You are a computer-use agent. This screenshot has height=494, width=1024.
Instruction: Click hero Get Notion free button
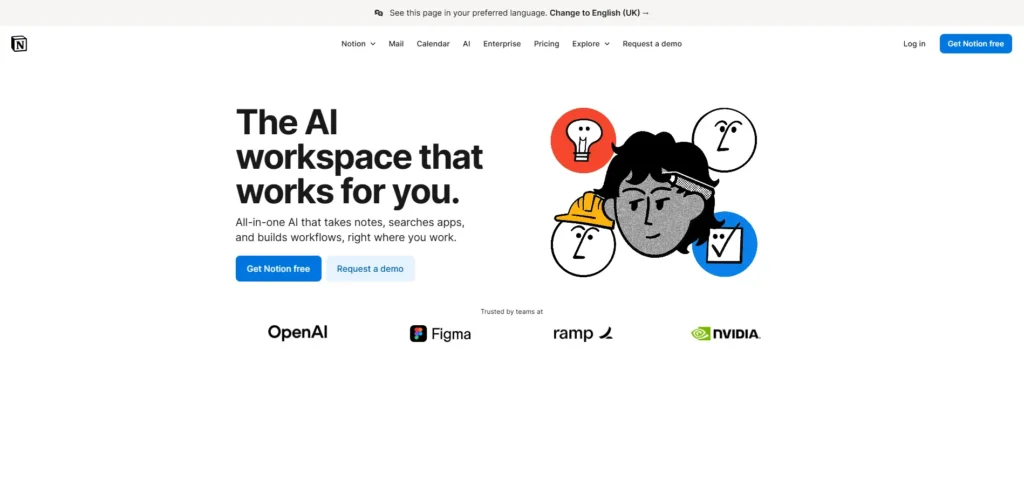point(278,269)
